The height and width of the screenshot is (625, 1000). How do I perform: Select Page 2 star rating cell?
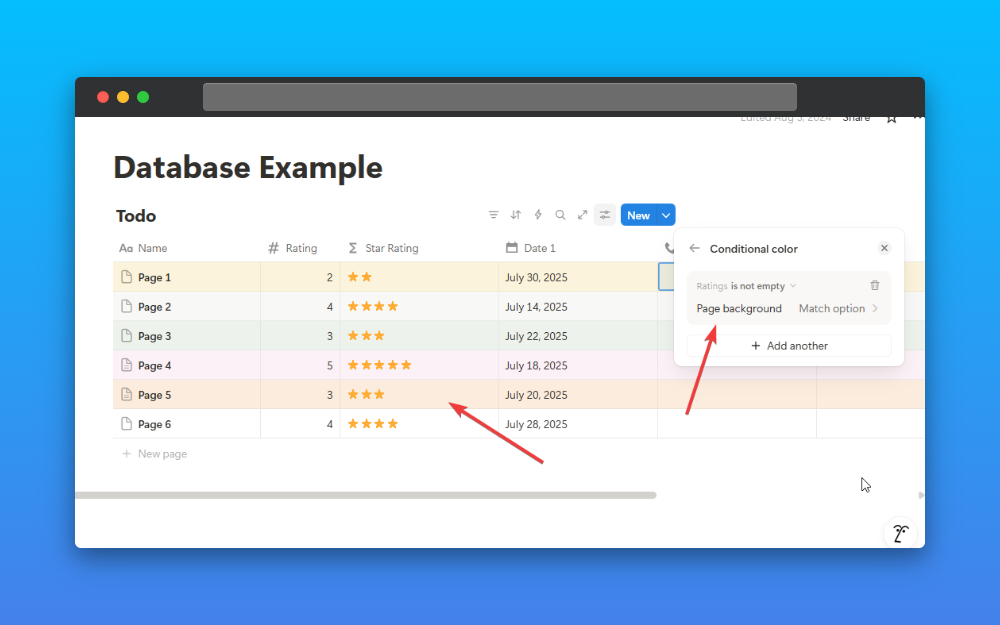point(419,307)
